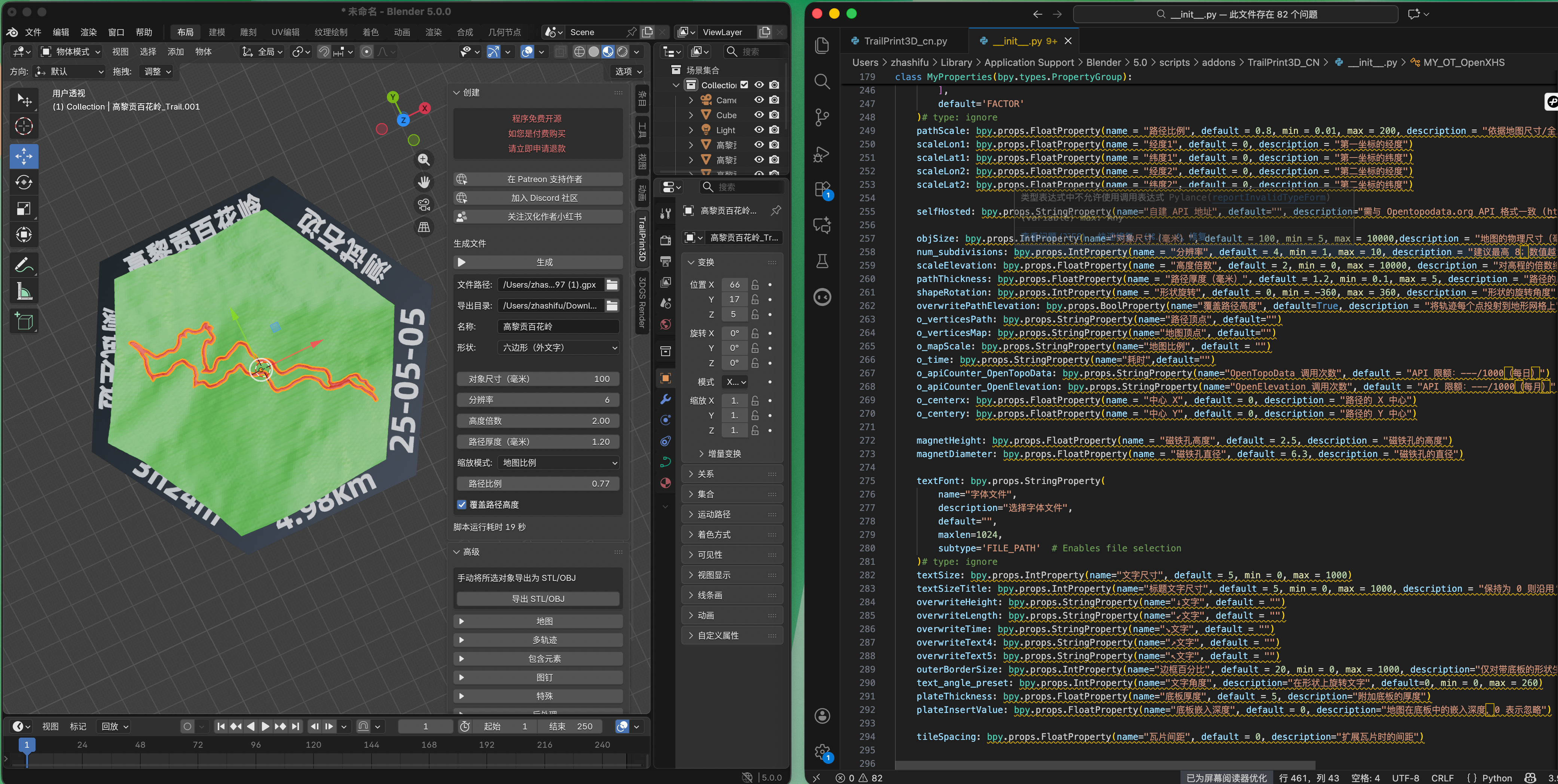
Task: Open the 缩放模式 地图比例 dropdown
Action: click(559, 462)
